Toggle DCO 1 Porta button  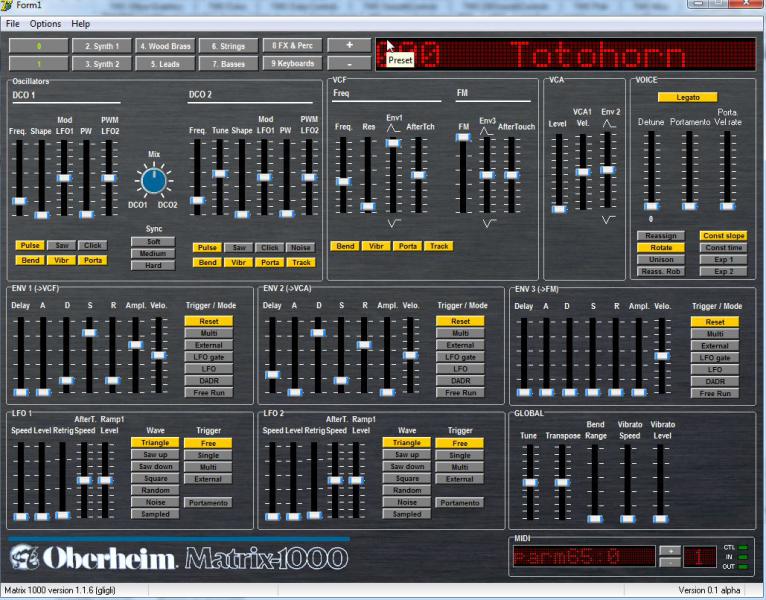(93, 260)
